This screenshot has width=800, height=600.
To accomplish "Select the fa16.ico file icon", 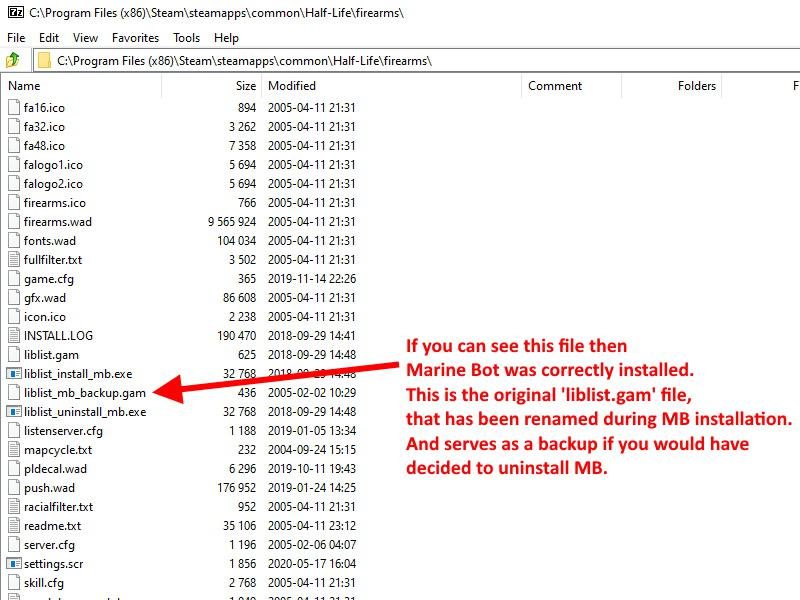I will click(x=14, y=108).
